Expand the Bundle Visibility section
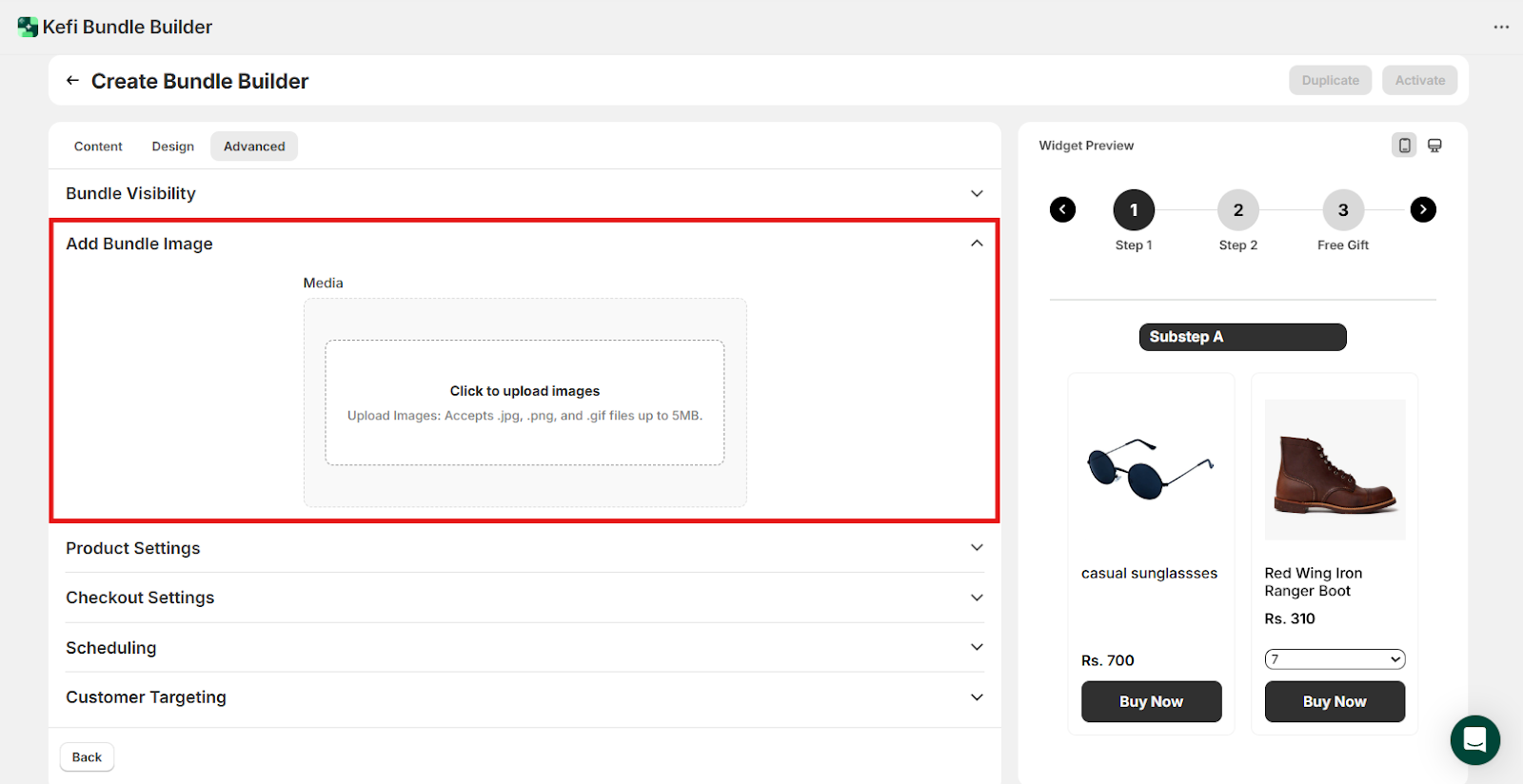Screen dimensions: 1523x784 [x=977, y=193]
